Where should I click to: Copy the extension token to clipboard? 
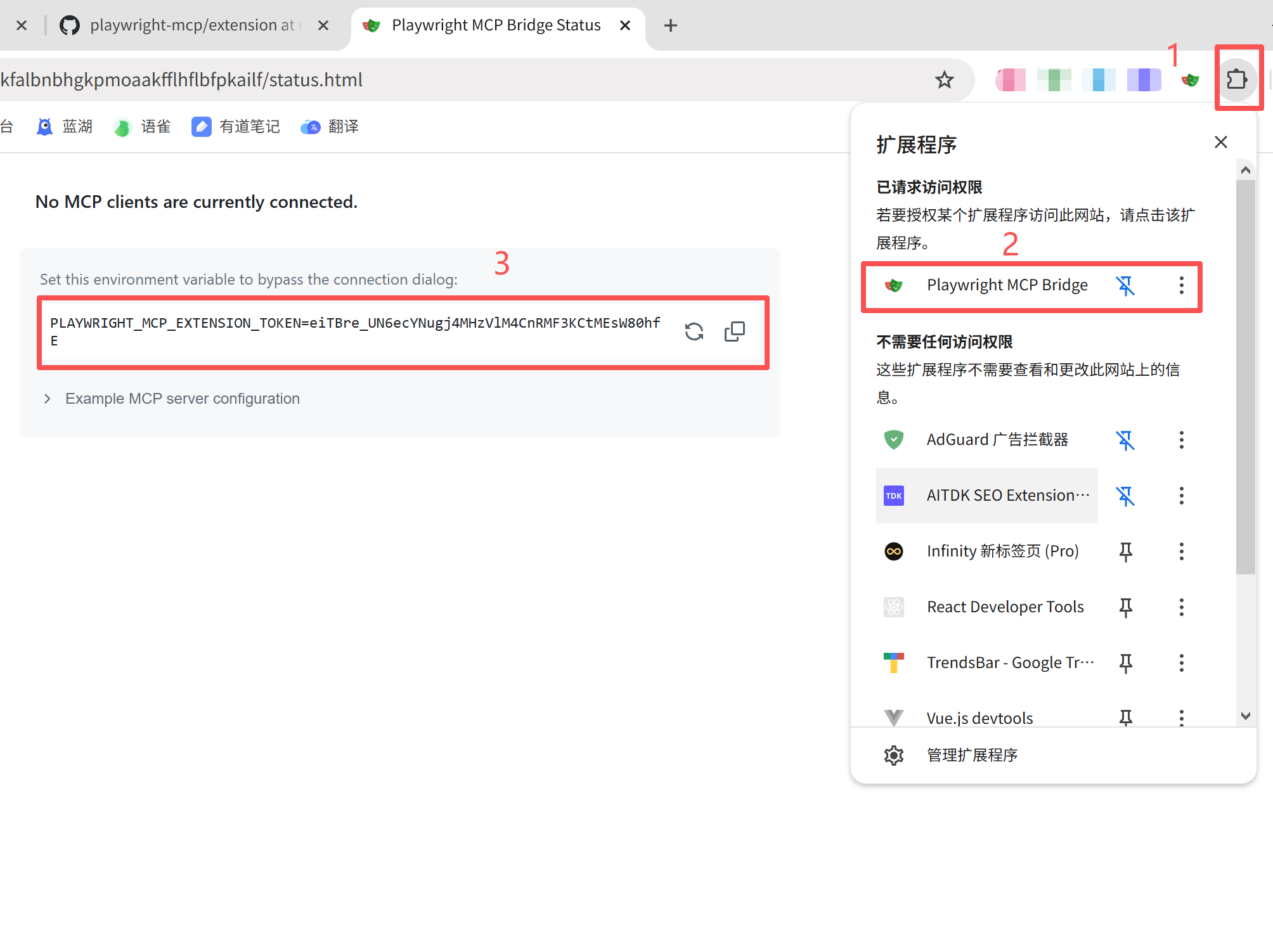click(x=734, y=331)
